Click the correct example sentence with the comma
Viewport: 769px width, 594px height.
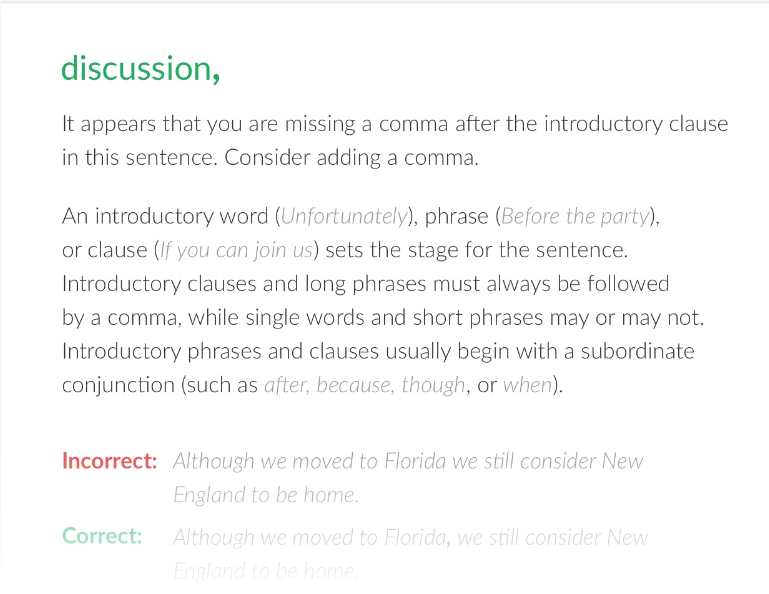click(410, 554)
